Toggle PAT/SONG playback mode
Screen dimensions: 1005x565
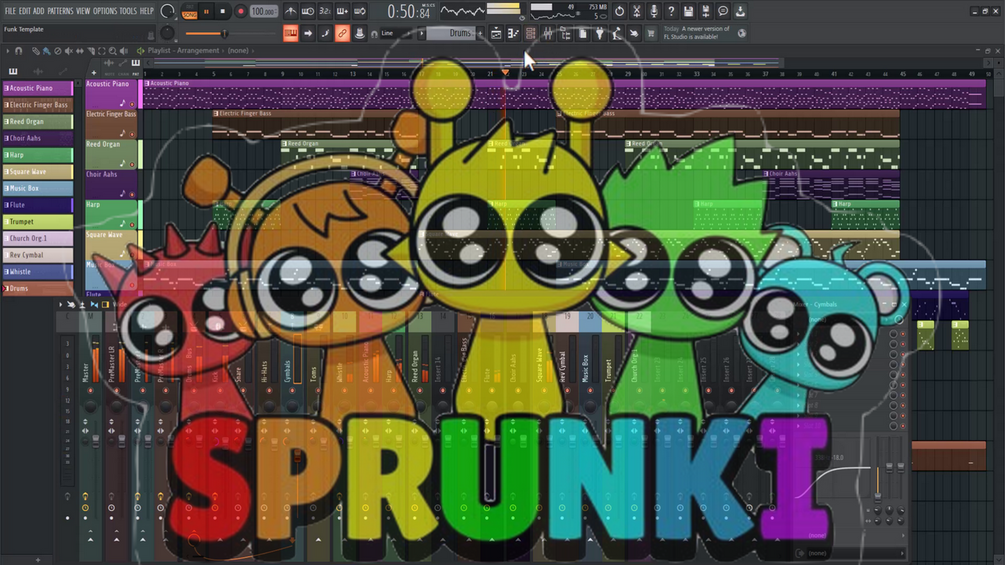pyautogui.click(x=189, y=12)
